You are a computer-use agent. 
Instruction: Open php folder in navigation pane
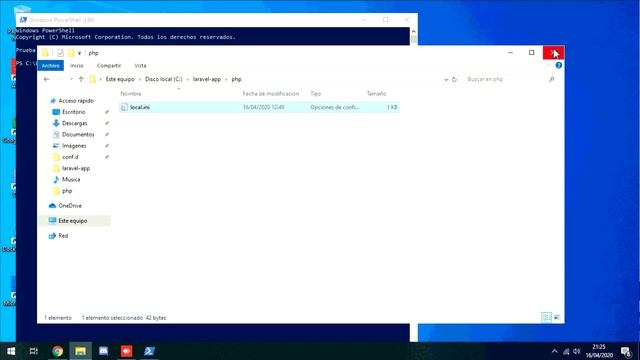[67, 191]
